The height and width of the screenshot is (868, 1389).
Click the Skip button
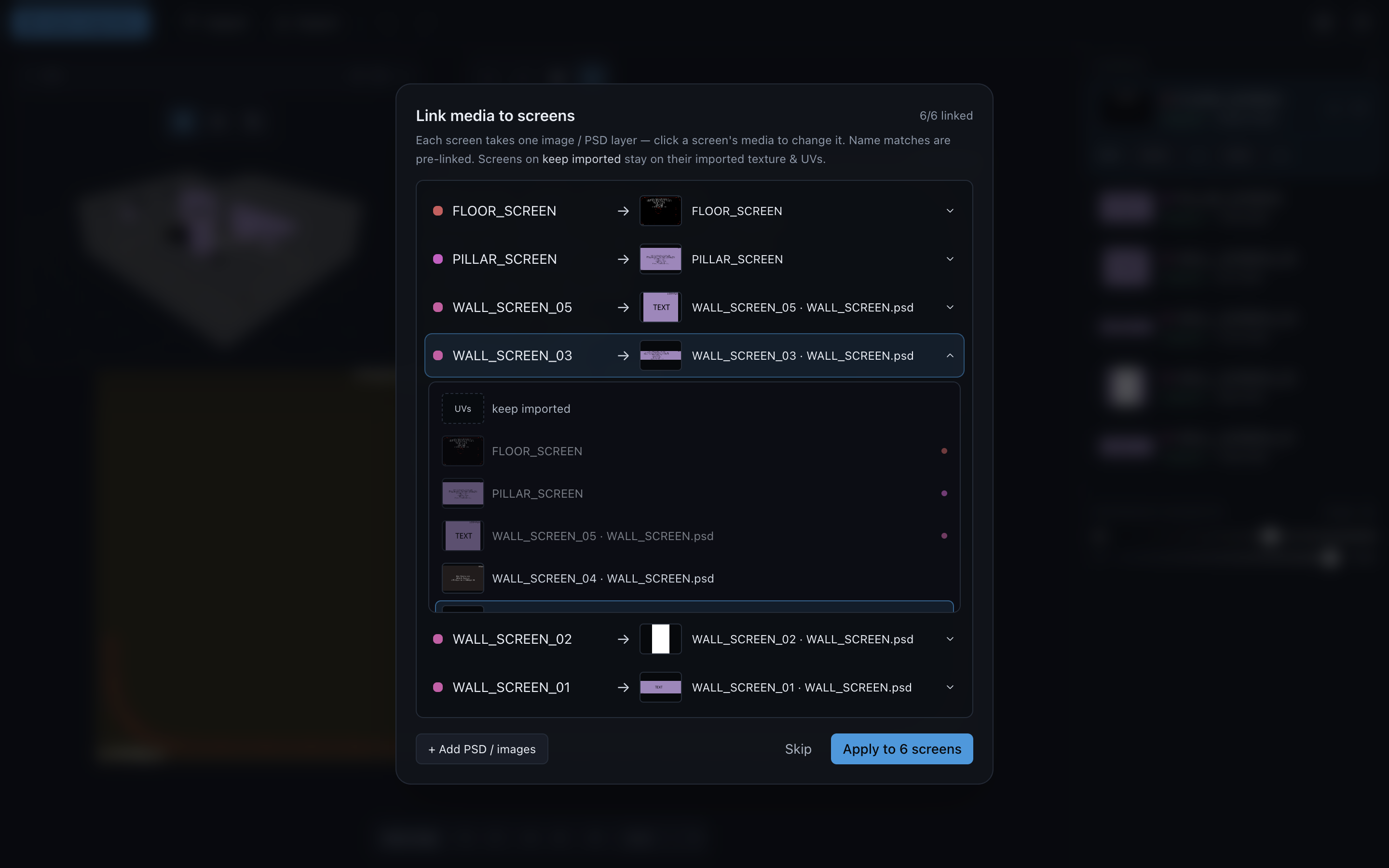(x=798, y=749)
